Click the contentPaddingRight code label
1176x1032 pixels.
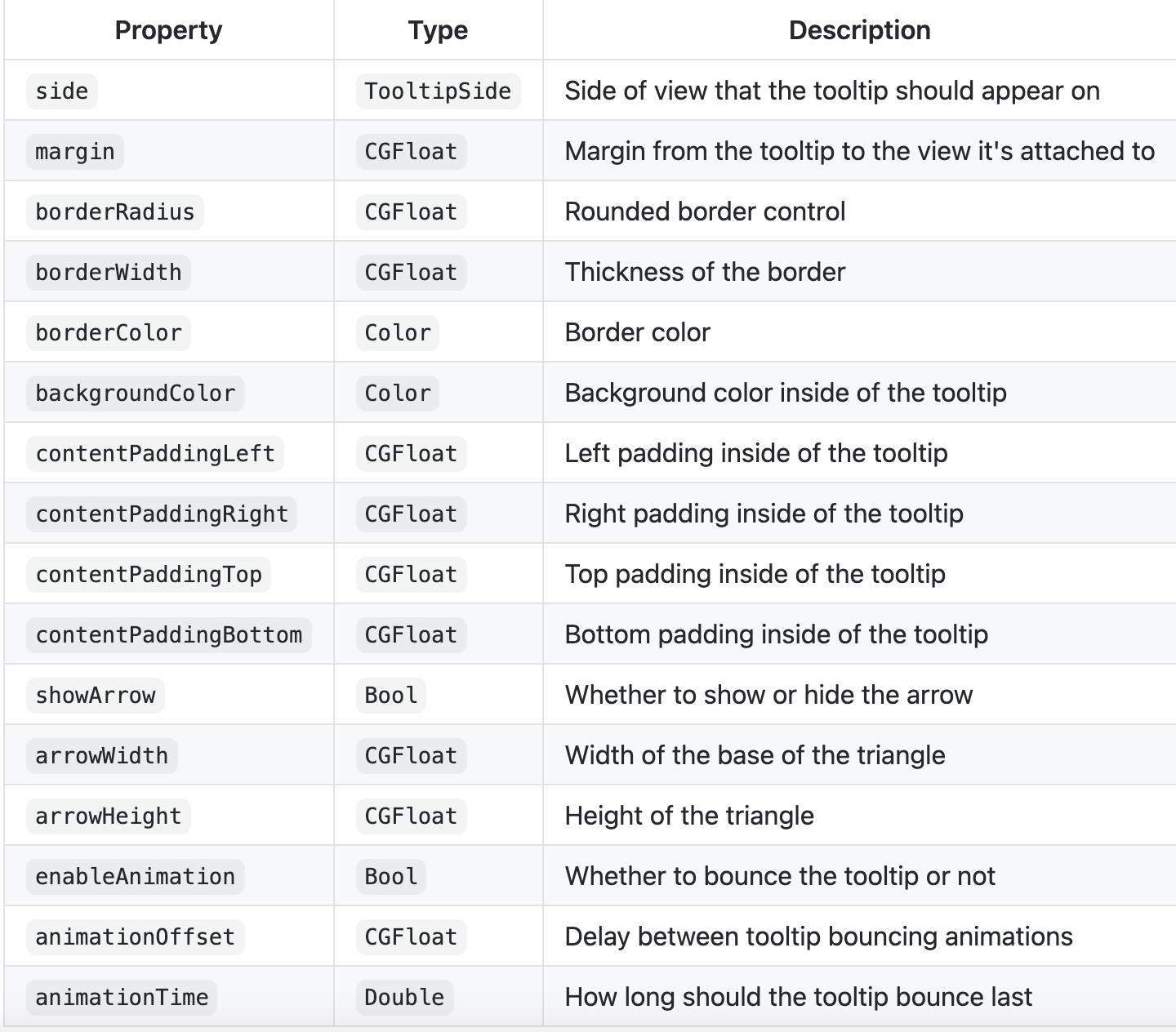[162, 514]
